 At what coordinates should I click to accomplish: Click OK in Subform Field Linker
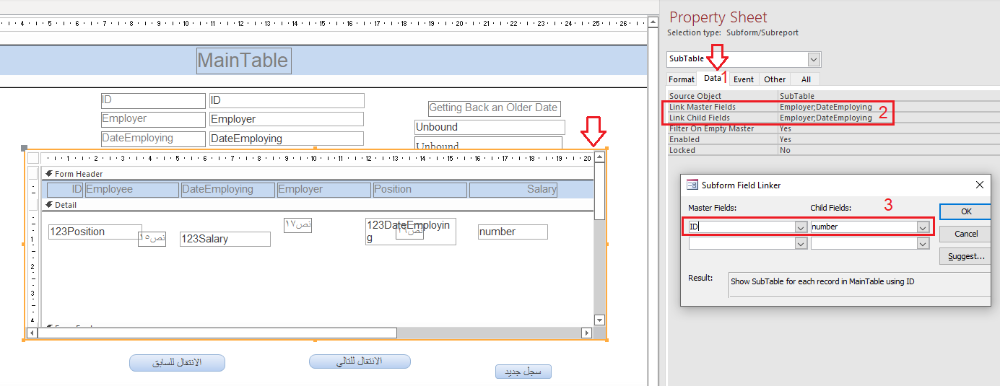[965, 211]
